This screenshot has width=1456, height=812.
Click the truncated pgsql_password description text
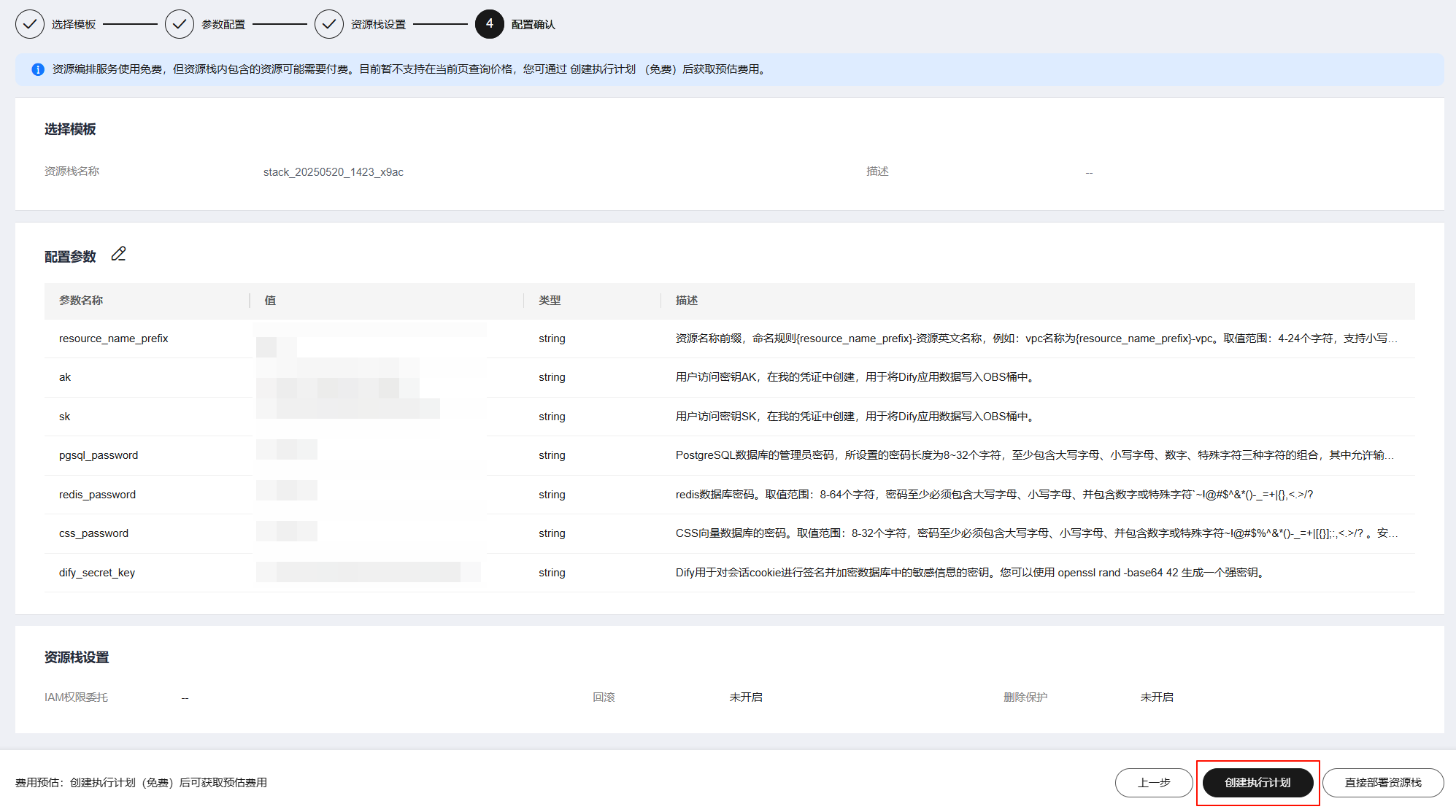pyautogui.click(x=1034, y=455)
